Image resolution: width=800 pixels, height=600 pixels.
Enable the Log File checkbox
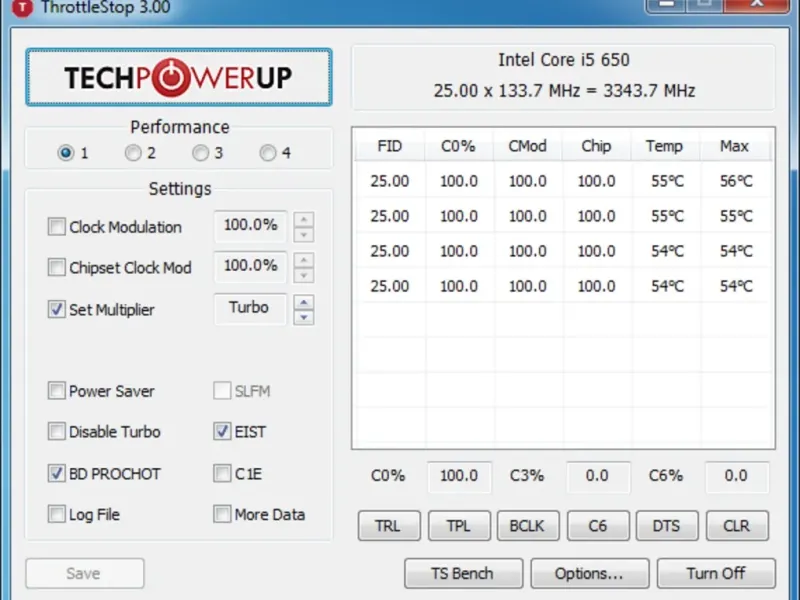(x=57, y=514)
